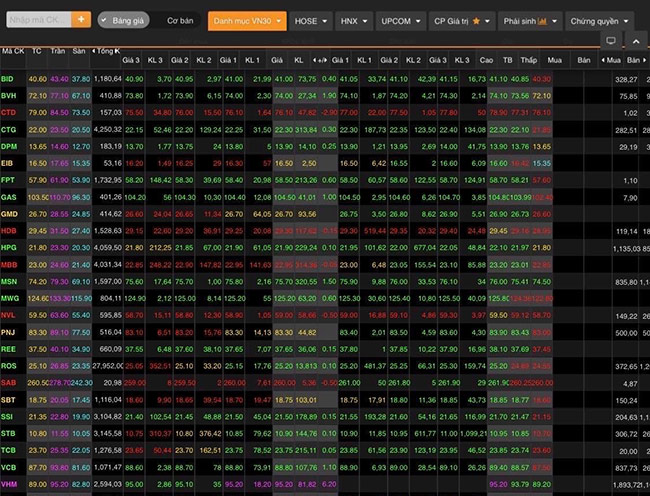Expand the HOSE dropdown

click(311, 21)
